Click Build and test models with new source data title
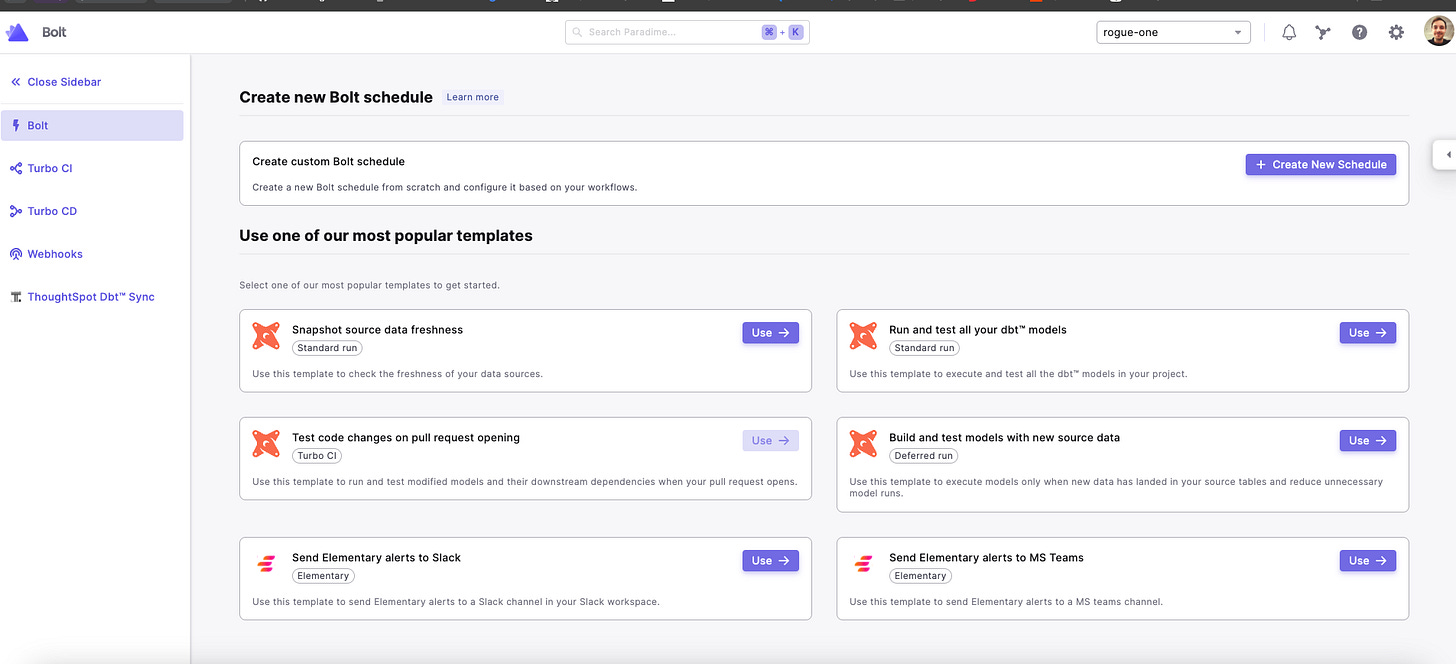This screenshot has height=664, width=1456. click(x=1004, y=438)
